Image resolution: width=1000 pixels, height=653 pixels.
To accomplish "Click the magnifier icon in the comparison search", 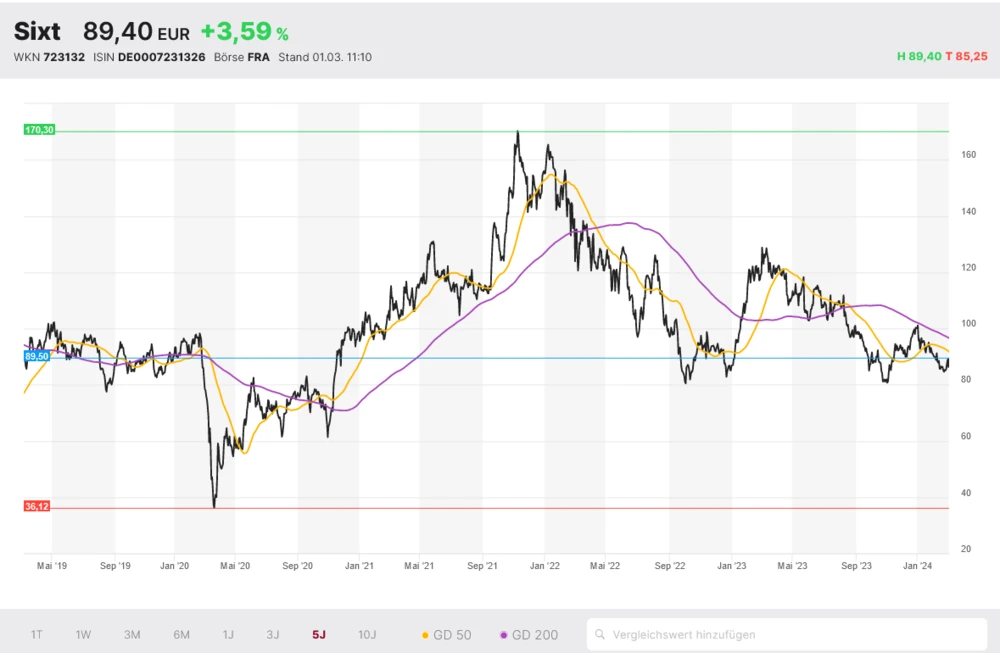I will [600, 634].
